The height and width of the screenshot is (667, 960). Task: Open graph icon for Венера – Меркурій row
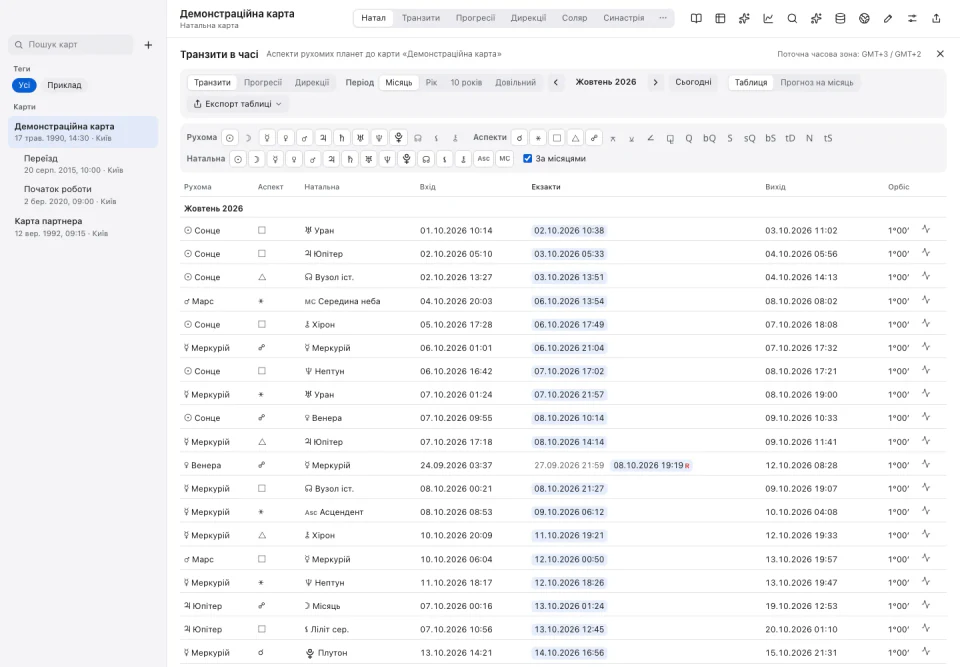click(x=926, y=464)
